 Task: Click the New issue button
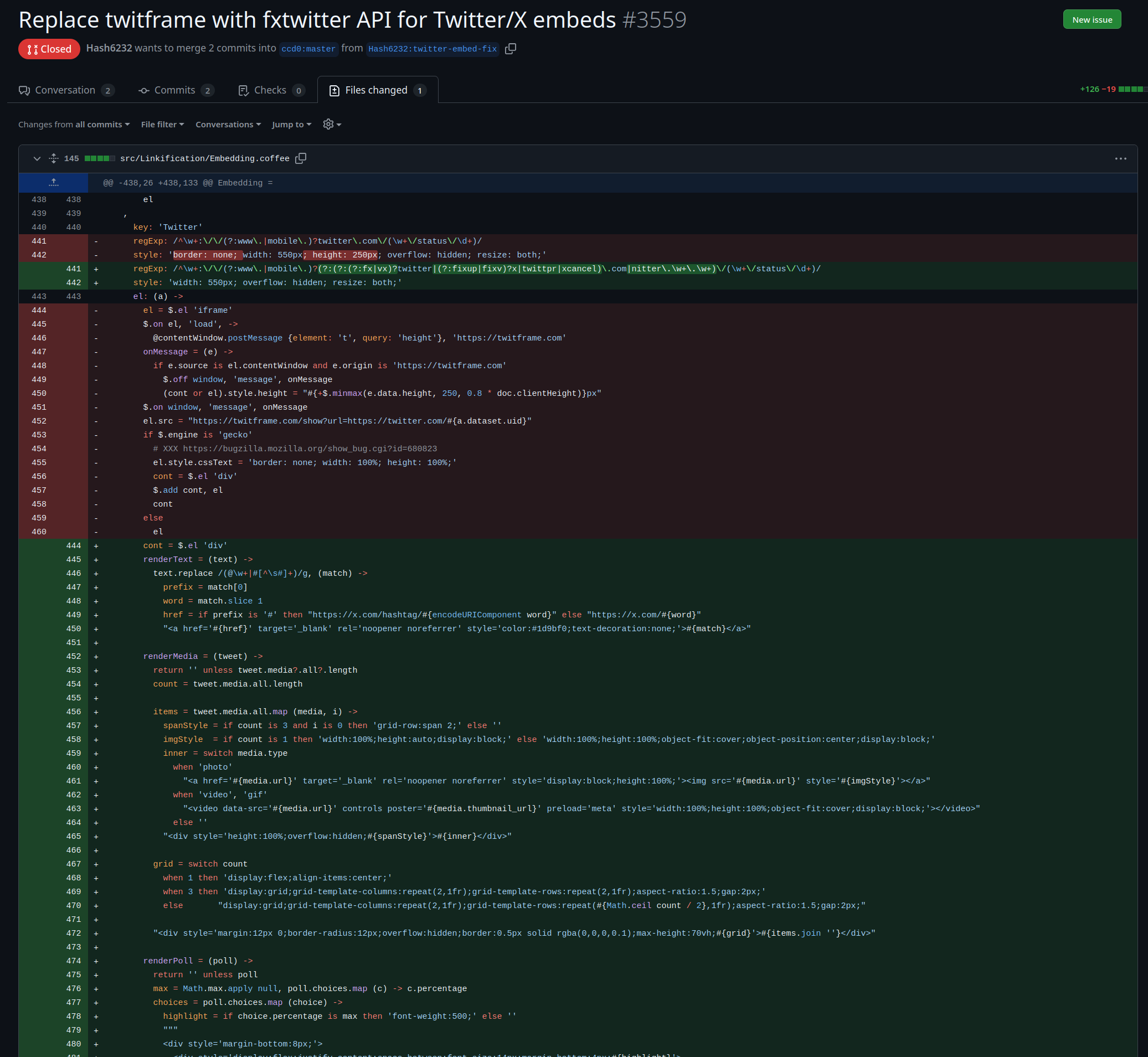coord(1092,19)
